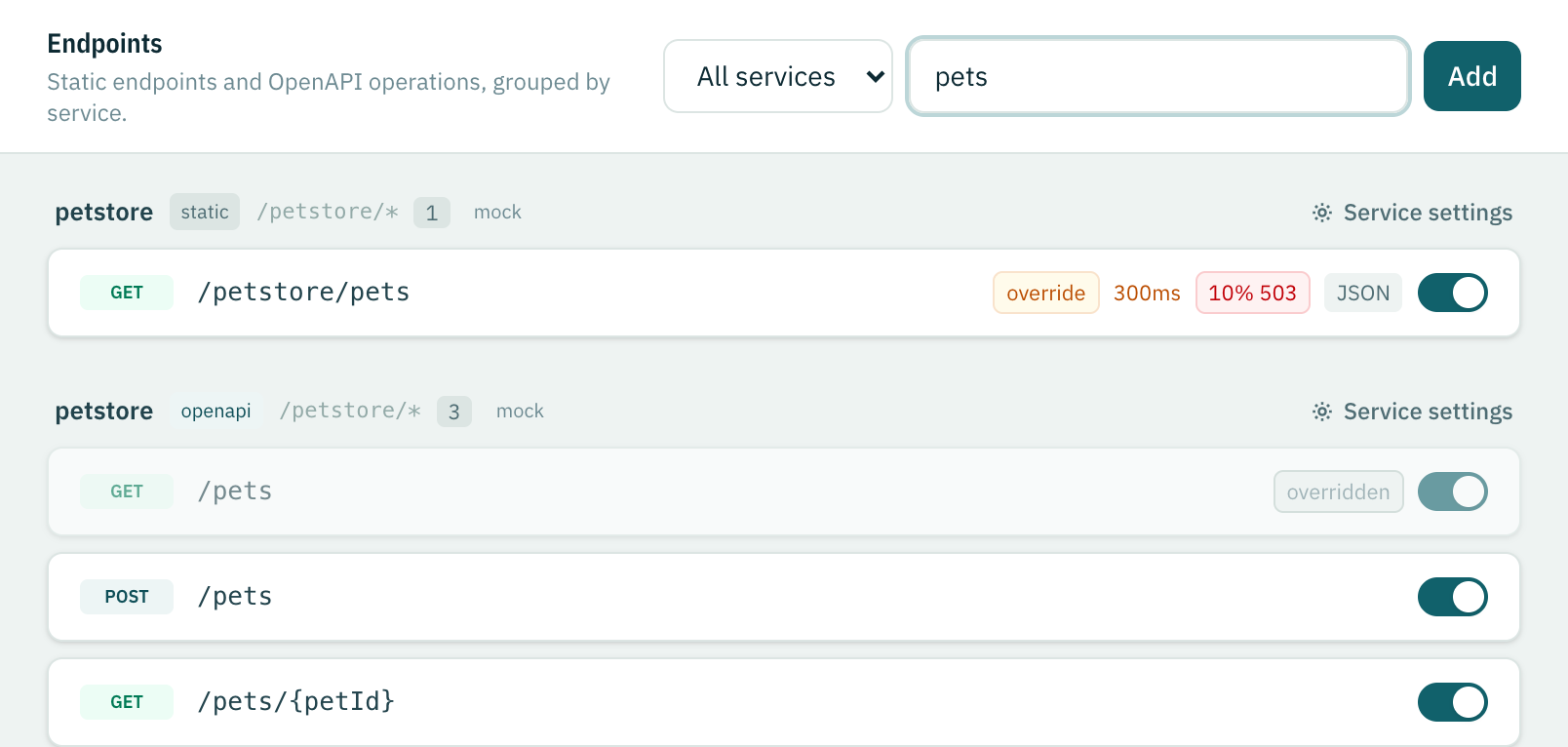The image size is (1568, 747).
Task: Open the /pets/{petId} endpoint path
Action: pos(295,702)
